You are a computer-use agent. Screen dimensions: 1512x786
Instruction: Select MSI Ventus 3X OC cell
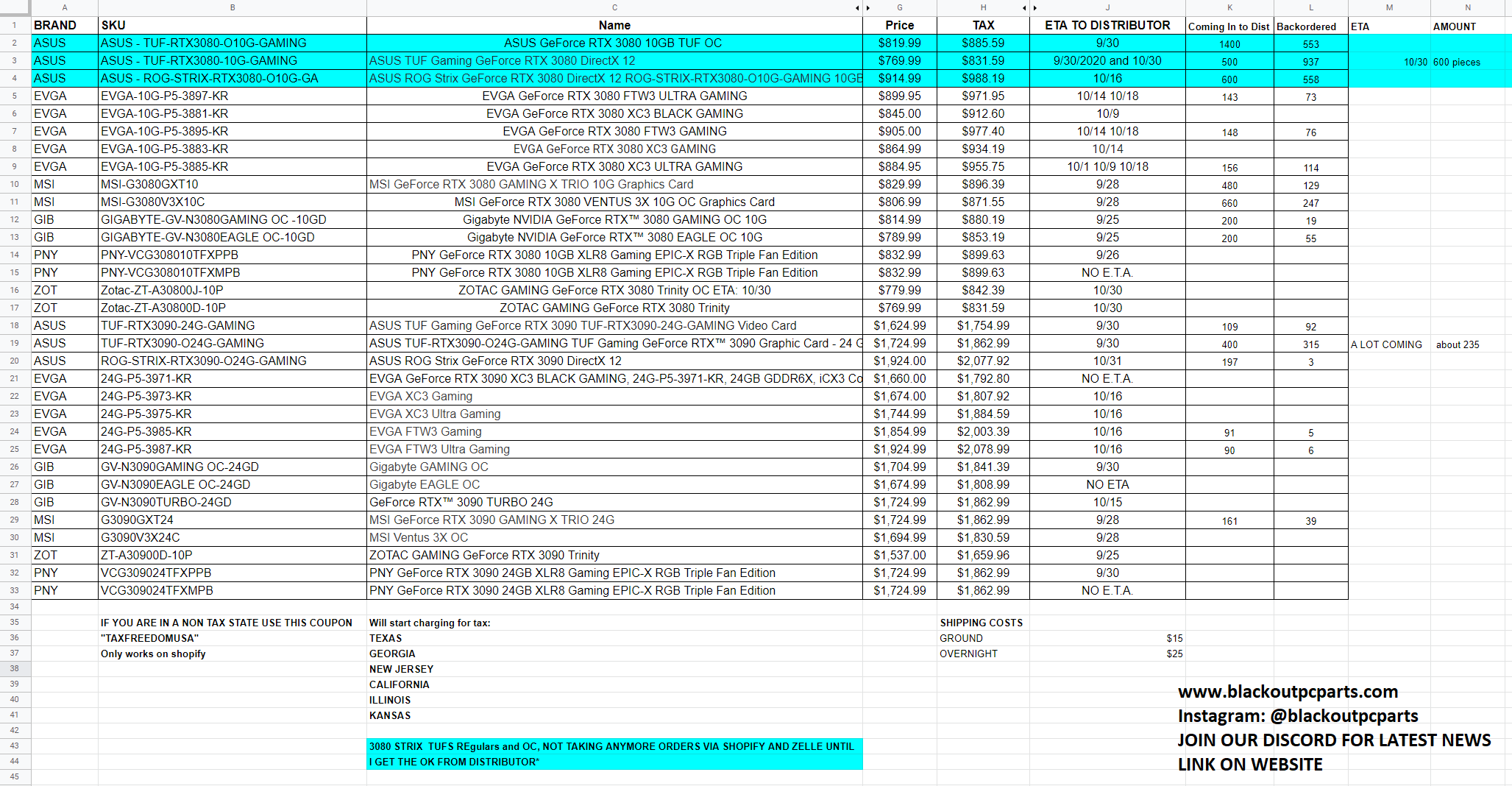click(x=614, y=537)
